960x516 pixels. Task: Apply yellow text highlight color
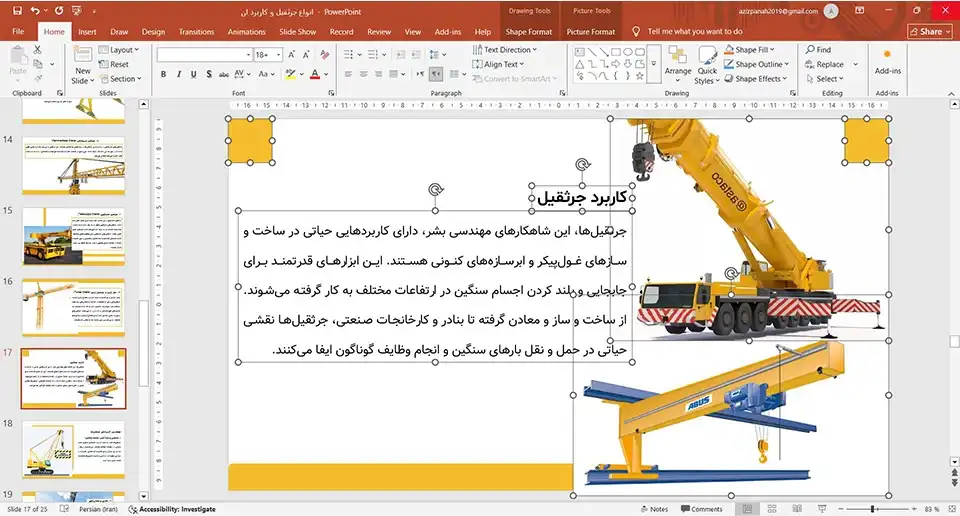click(x=290, y=74)
